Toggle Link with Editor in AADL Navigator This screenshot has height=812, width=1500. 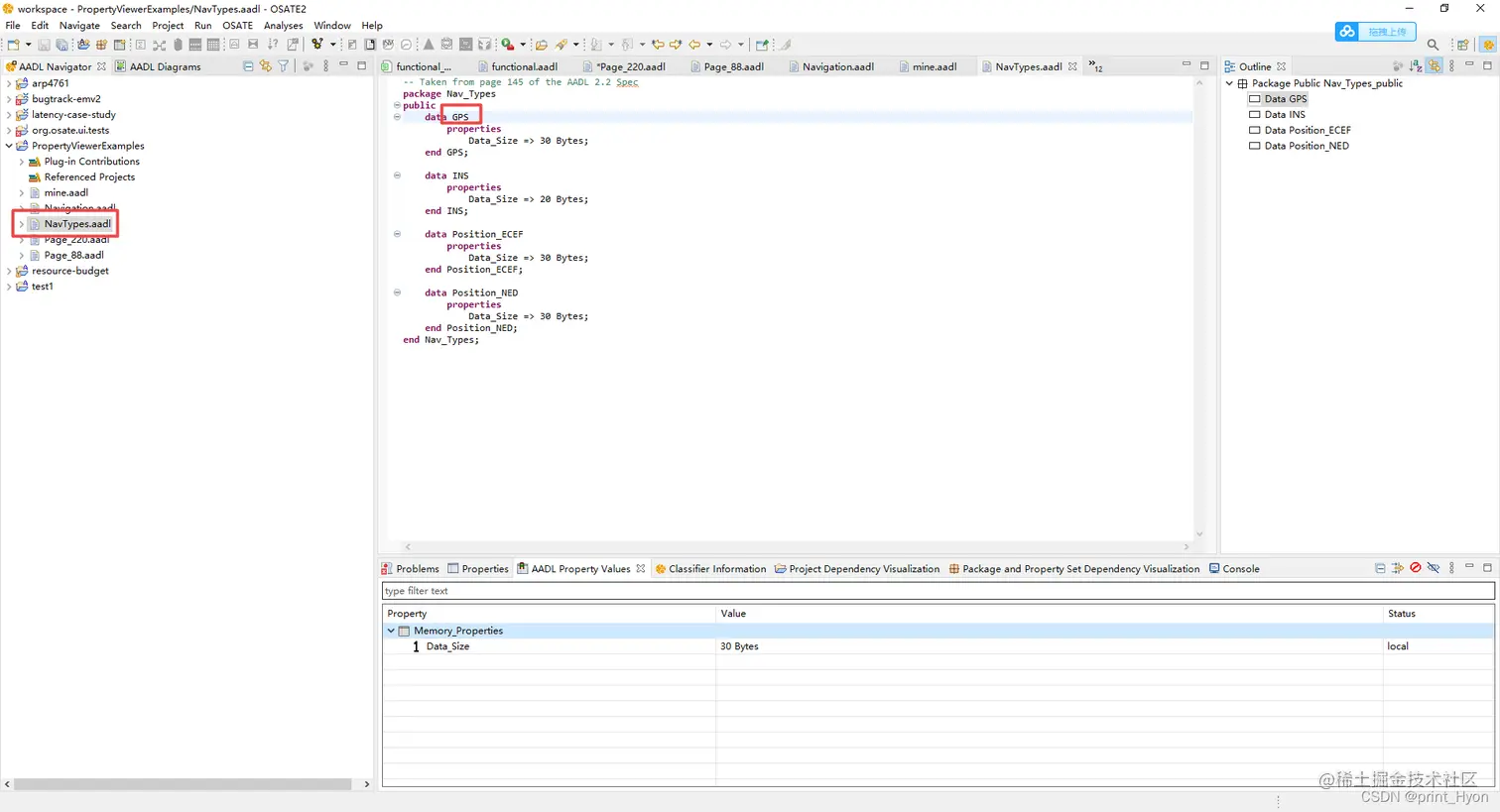pyautogui.click(x=266, y=66)
